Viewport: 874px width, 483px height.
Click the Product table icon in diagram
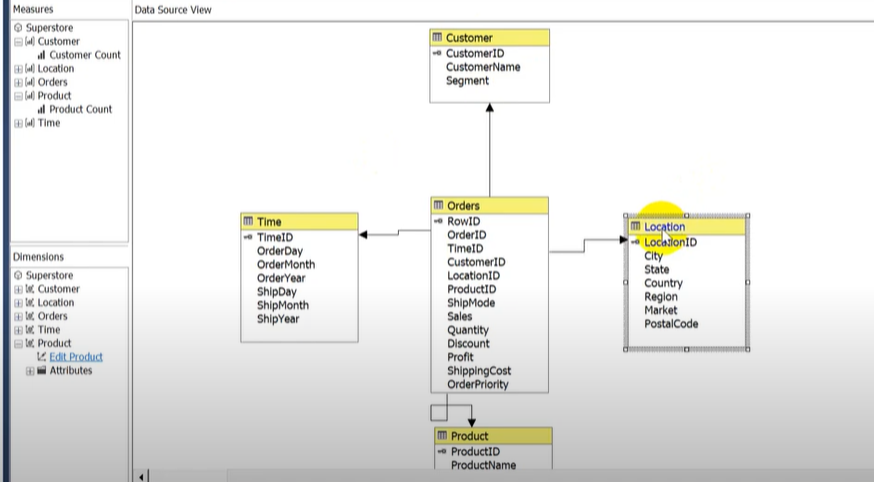click(442, 436)
